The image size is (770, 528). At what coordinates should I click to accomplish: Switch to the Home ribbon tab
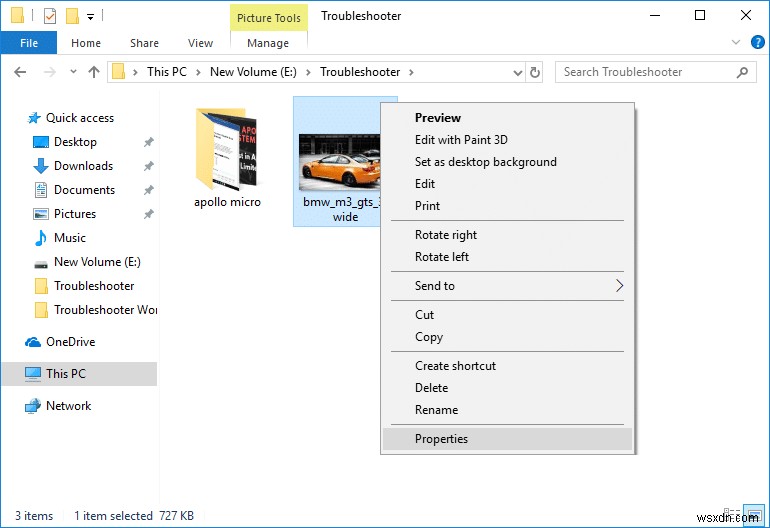coord(86,43)
